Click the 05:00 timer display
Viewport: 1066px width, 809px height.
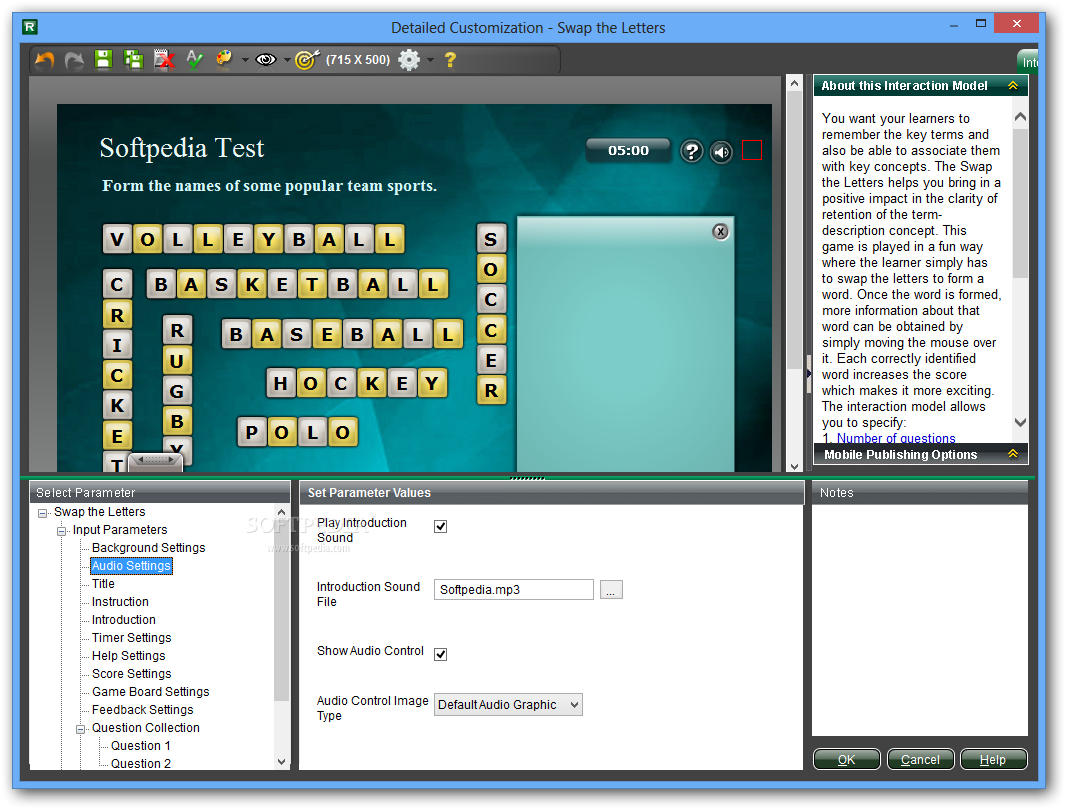point(628,150)
